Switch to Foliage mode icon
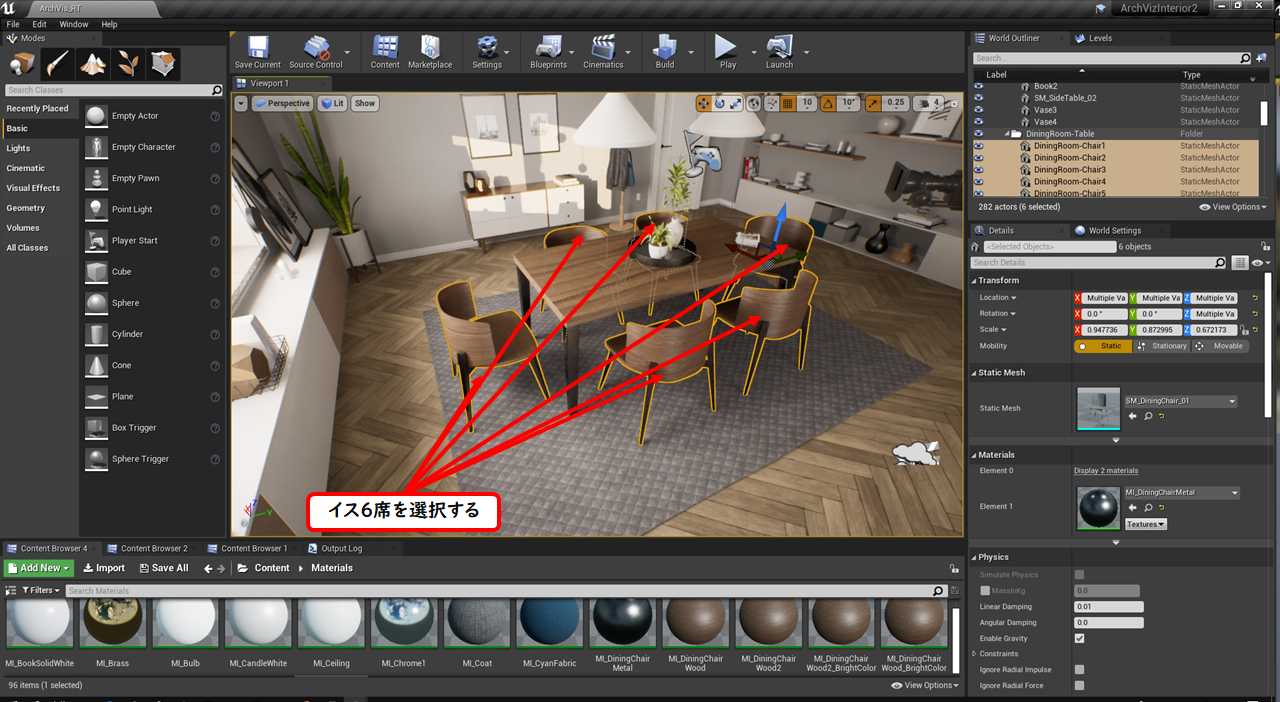The image size is (1280, 702). point(128,65)
